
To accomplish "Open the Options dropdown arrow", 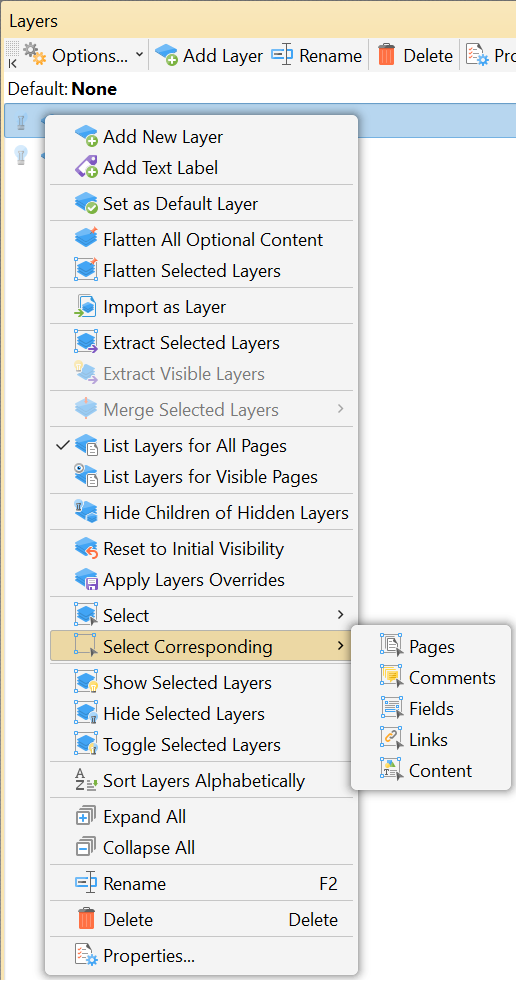I will (x=139, y=55).
